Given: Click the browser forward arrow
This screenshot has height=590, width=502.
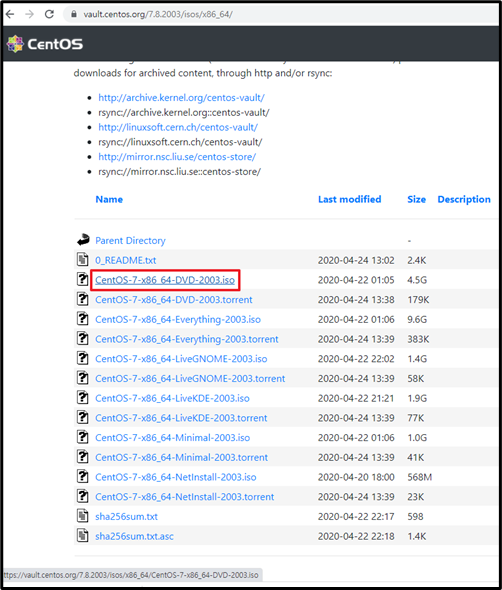Looking at the screenshot, I should 29,14.
